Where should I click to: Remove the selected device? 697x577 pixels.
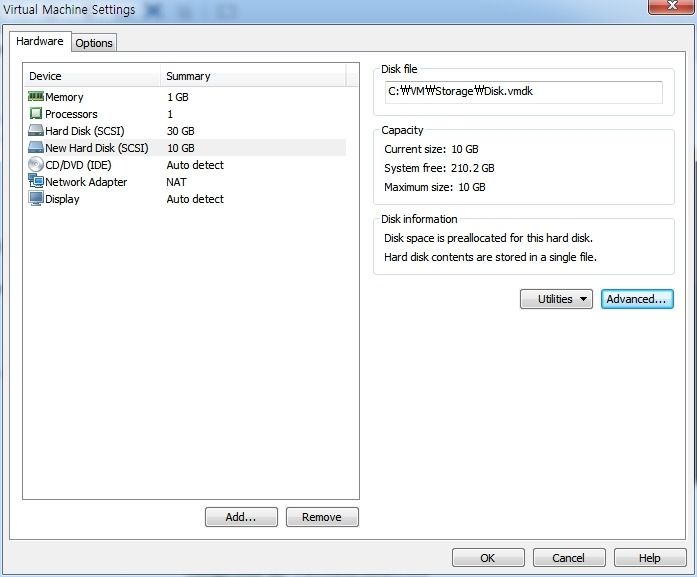[322, 517]
